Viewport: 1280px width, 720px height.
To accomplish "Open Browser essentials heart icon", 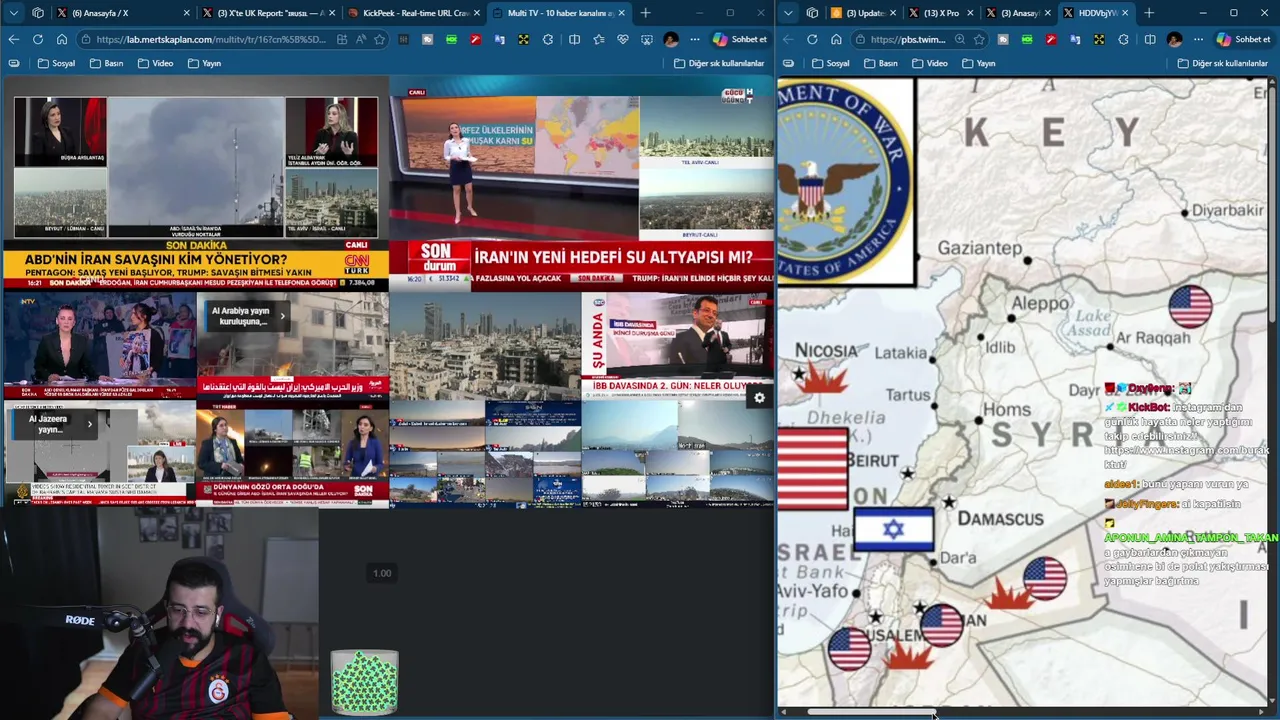I will 623,39.
